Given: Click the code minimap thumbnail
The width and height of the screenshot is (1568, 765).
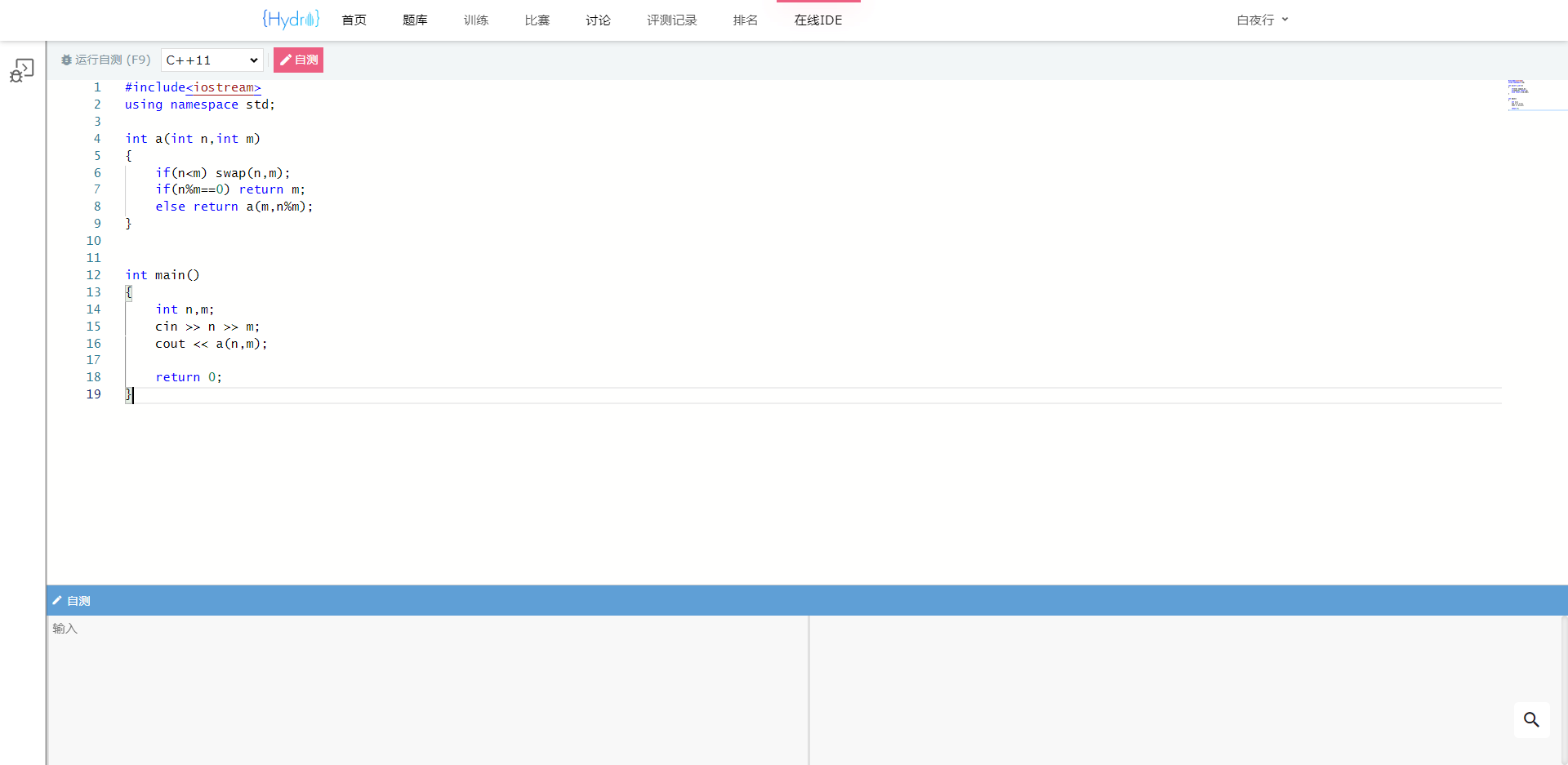Looking at the screenshot, I should click(x=1519, y=95).
